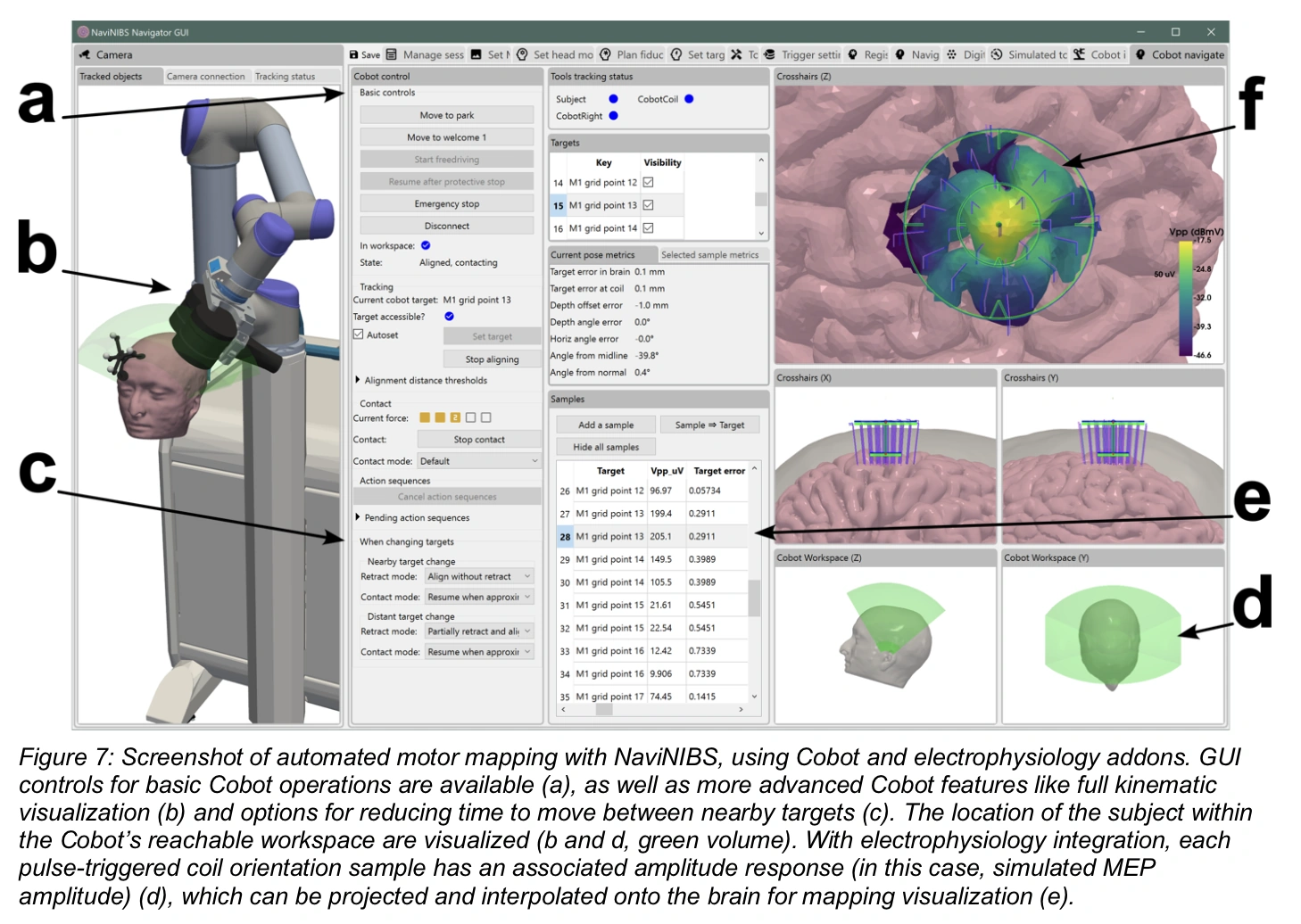Toggle visibility of M1 grid point 14
The height and width of the screenshot is (924, 1301).
[649, 228]
